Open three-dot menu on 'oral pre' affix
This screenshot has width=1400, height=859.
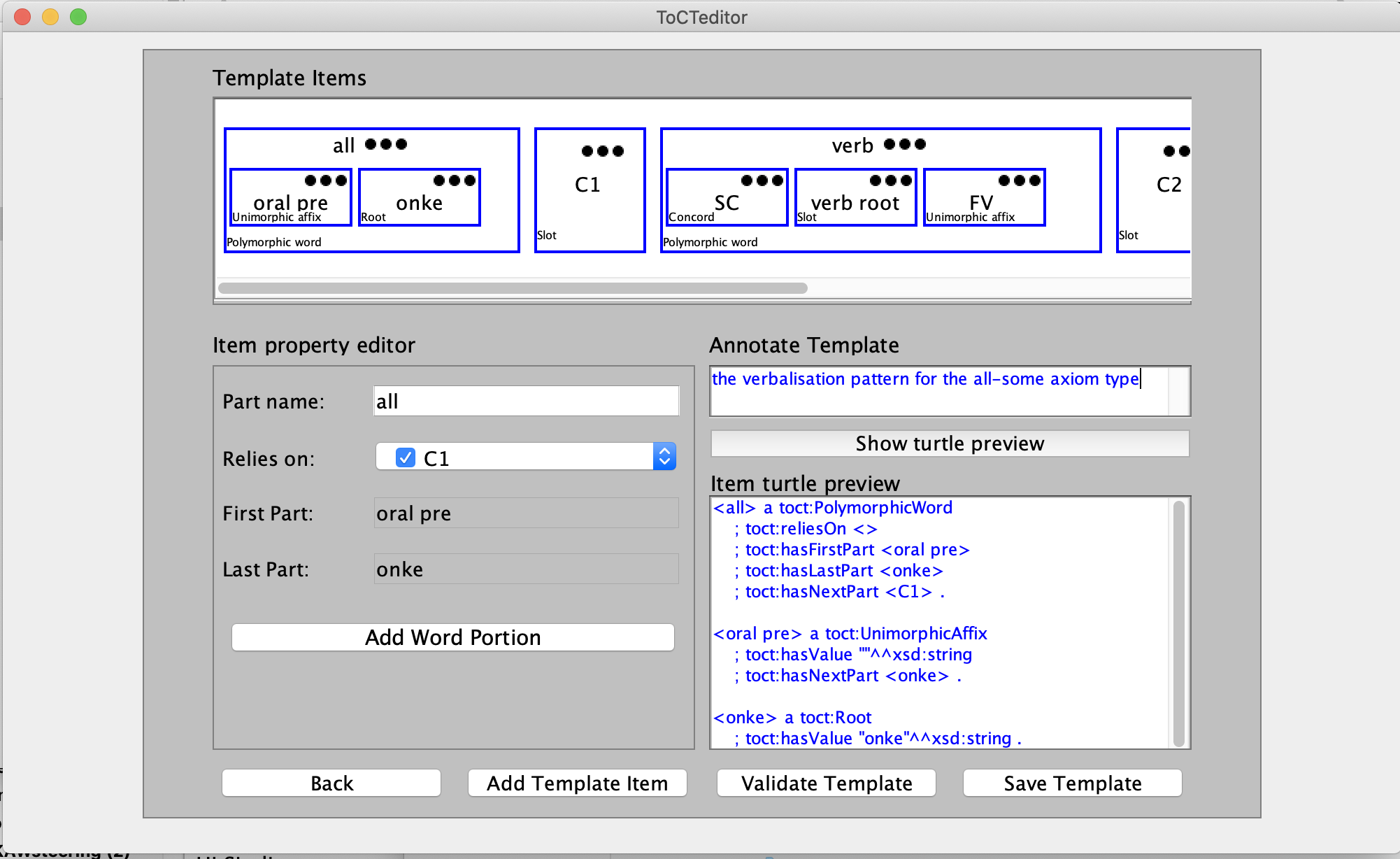click(326, 180)
